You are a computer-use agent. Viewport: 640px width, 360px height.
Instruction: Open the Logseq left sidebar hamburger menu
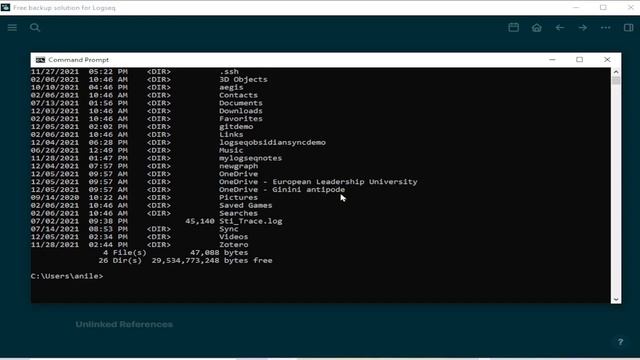tap(12, 27)
